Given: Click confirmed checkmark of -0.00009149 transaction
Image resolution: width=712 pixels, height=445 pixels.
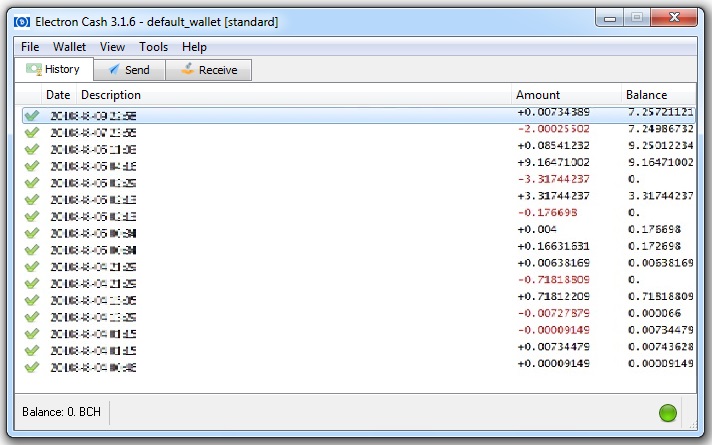Looking at the screenshot, I should click(32, 334).
